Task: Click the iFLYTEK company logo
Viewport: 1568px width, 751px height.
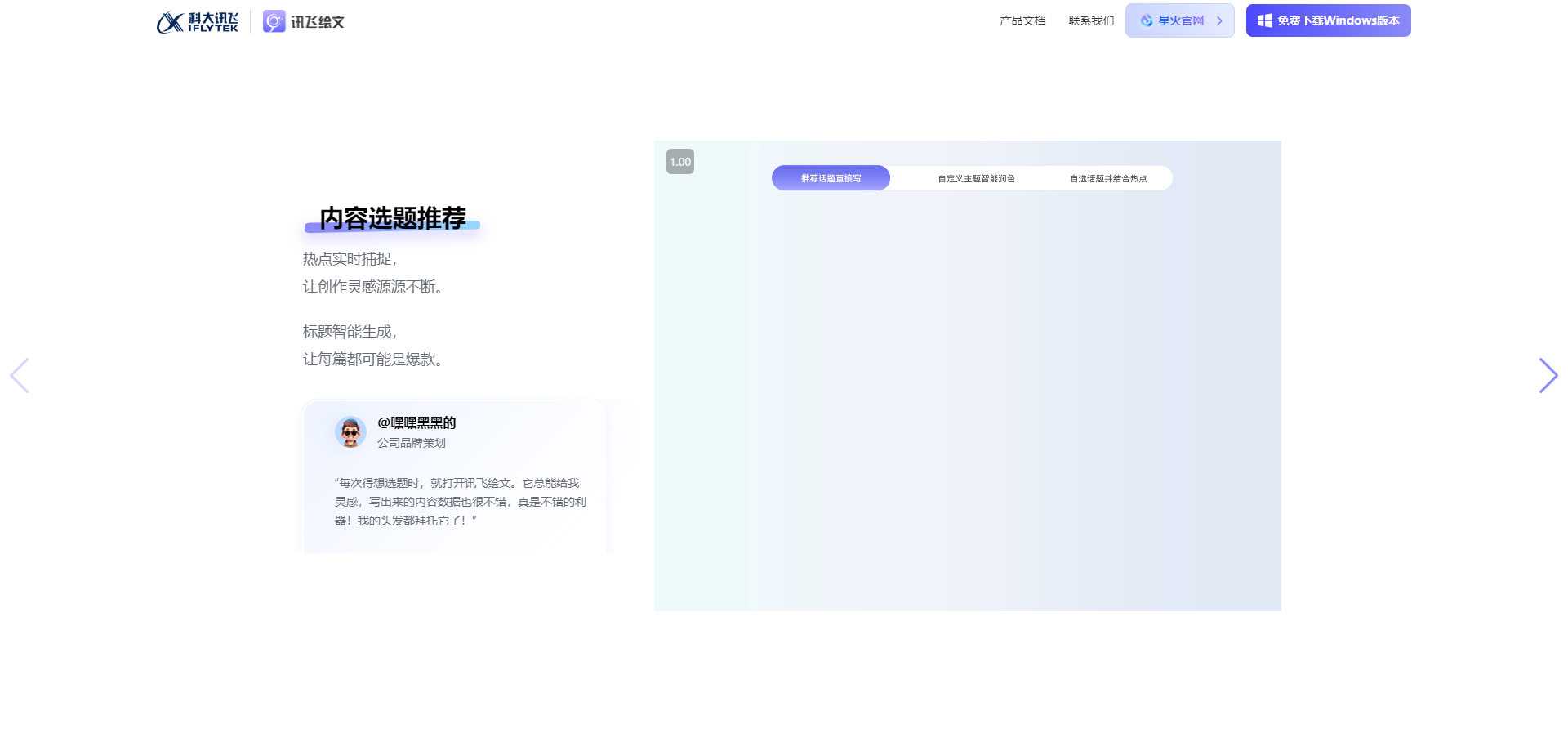Action: click(197, 22)
